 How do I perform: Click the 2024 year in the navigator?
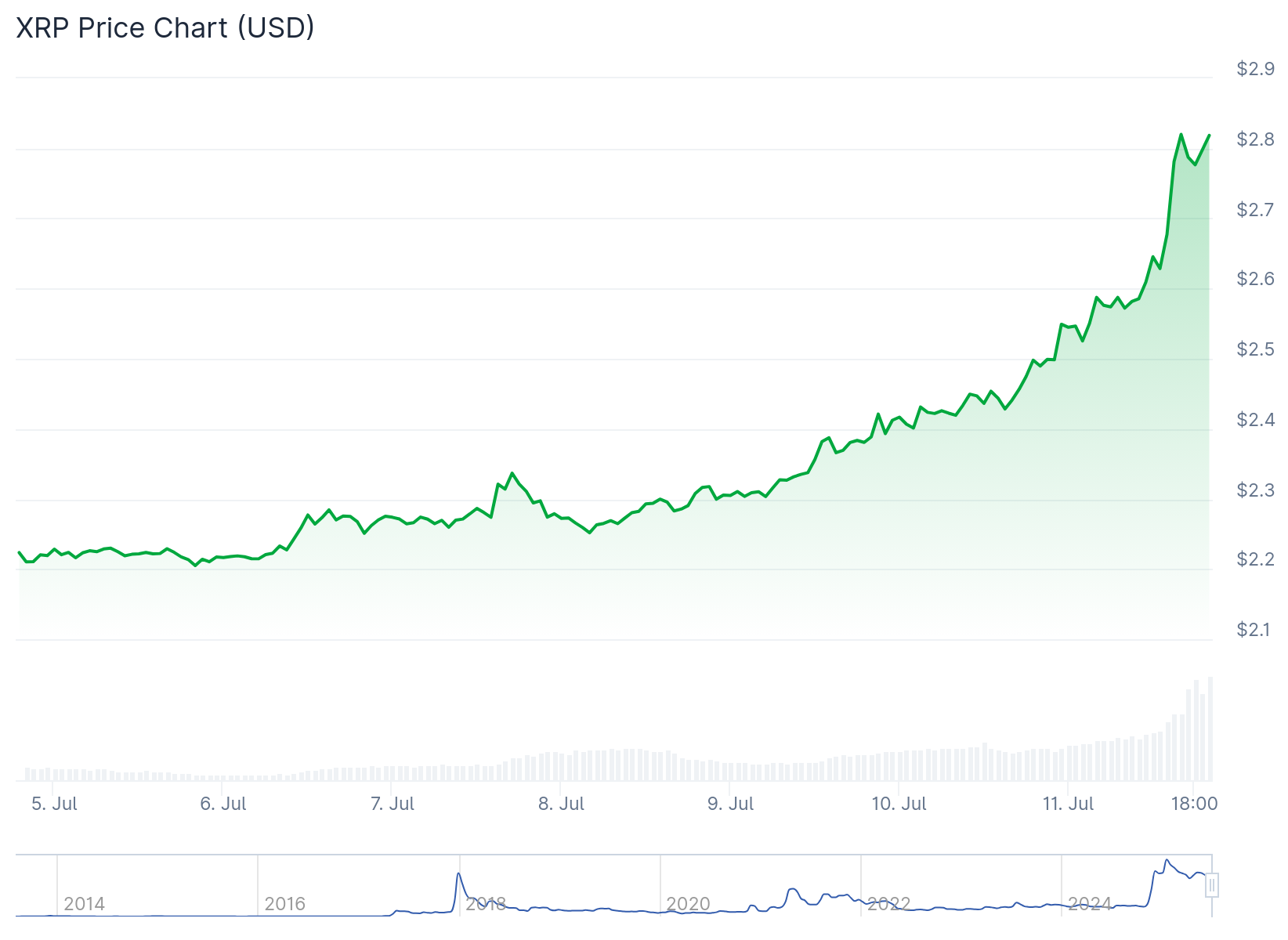pyautogui.click(x=1090, y=904)
